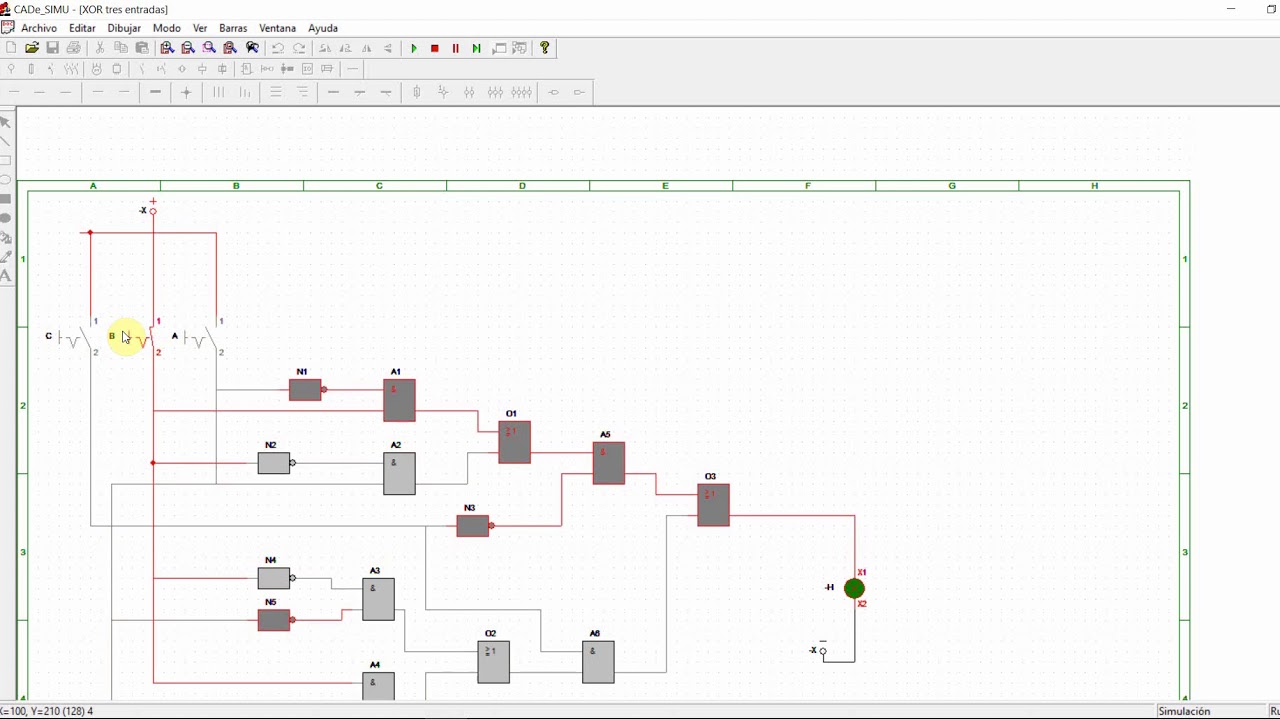Stop simulation with the red square button
The height and width of the screenshot is (720, 1280).
pos(435,48)
